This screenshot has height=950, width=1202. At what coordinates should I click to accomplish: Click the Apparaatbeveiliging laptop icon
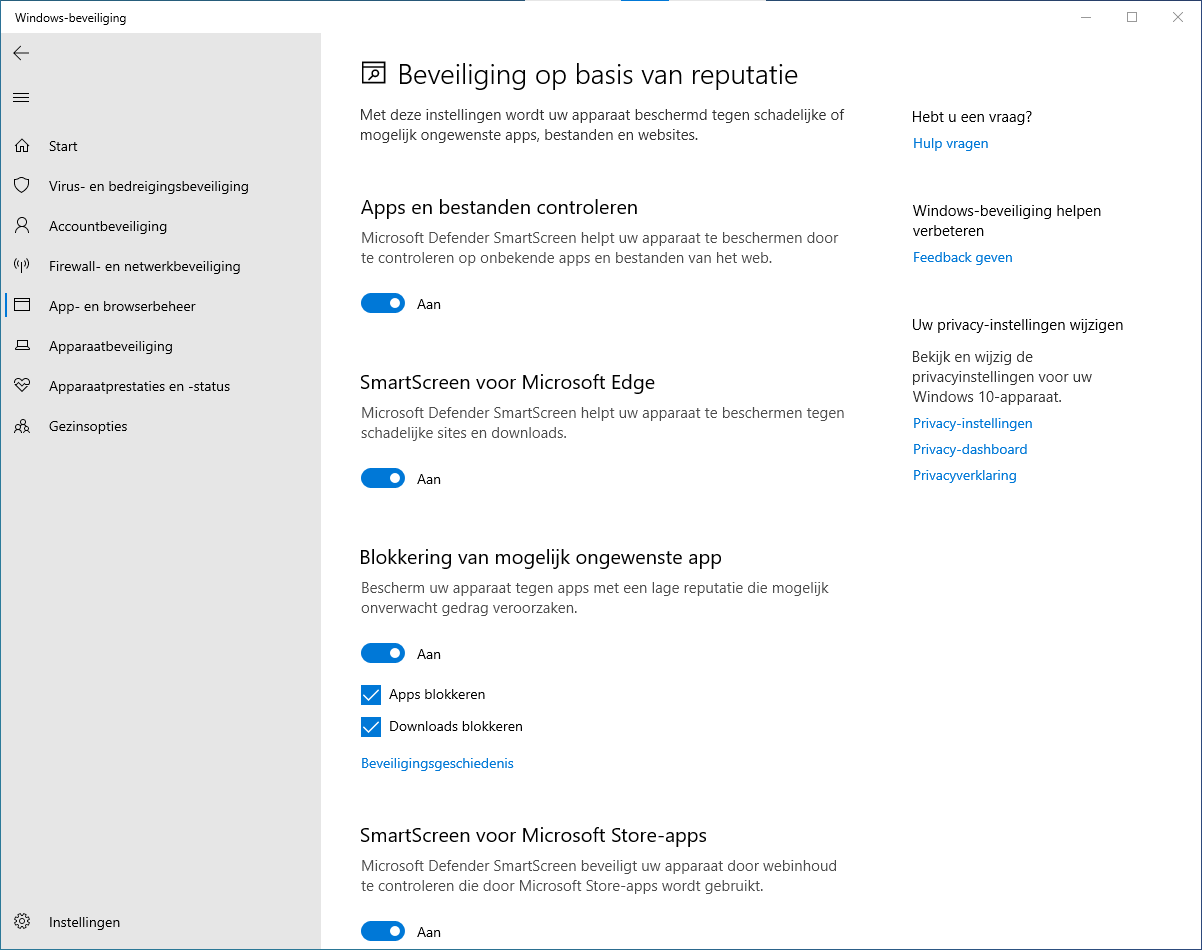point(22,346)
